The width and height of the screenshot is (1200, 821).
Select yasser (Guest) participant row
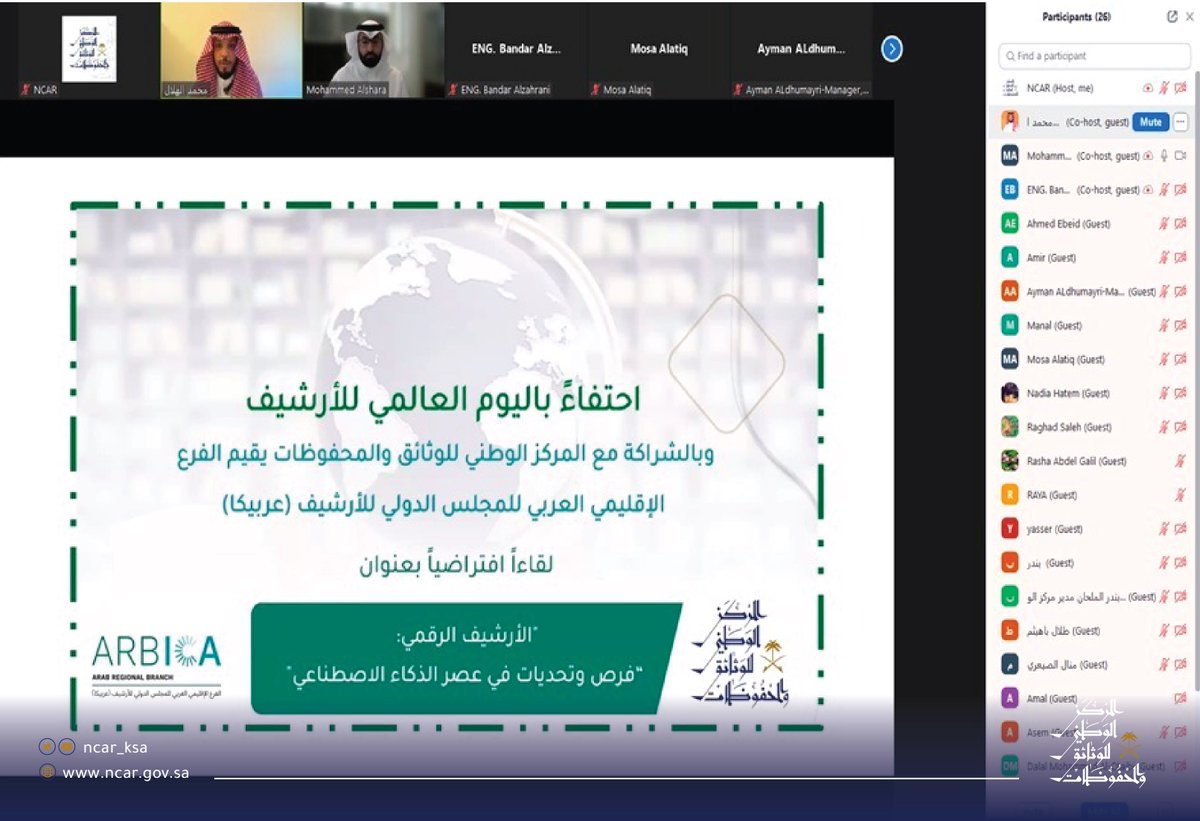tap(1095, 529)
